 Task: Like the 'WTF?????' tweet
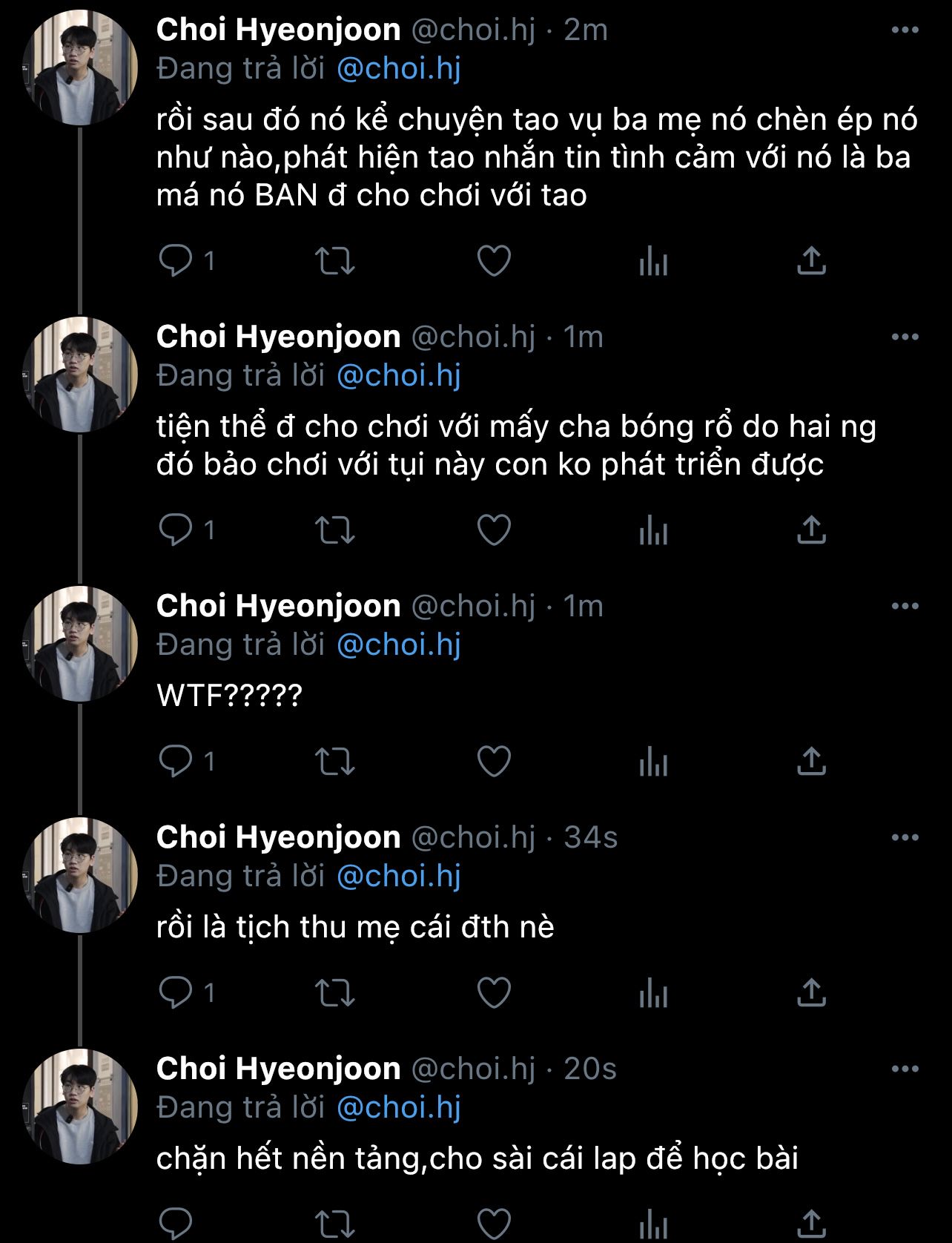click(494, 762)
